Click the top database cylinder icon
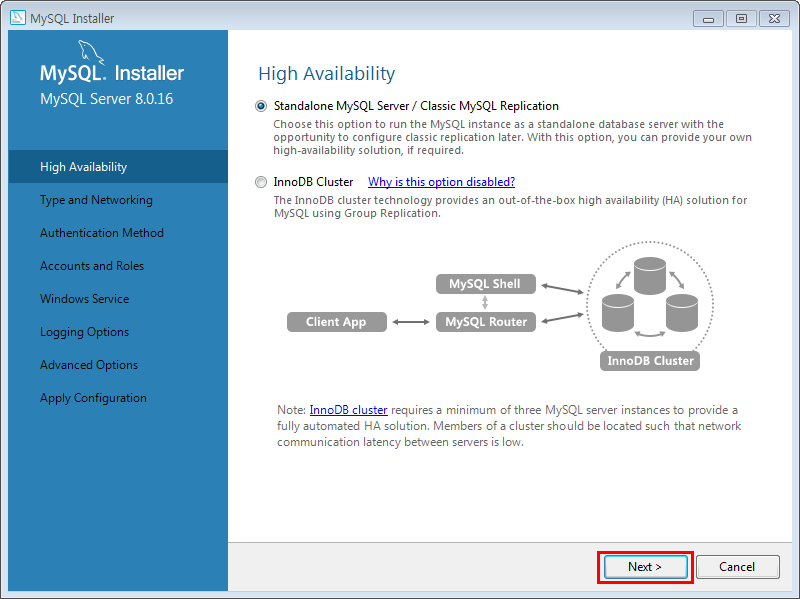 [x=650, y=276]
